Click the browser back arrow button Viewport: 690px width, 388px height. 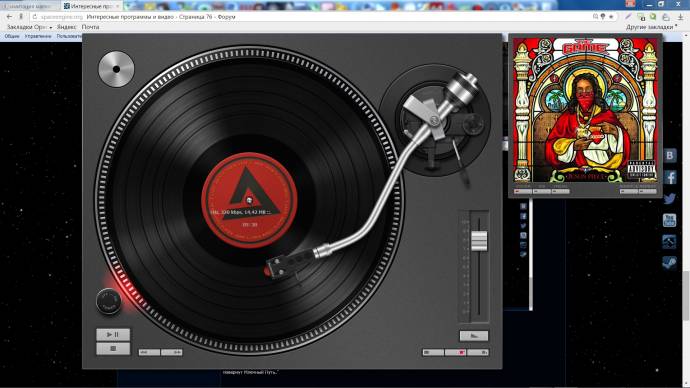pyautogui.click(x=9, y=17)
